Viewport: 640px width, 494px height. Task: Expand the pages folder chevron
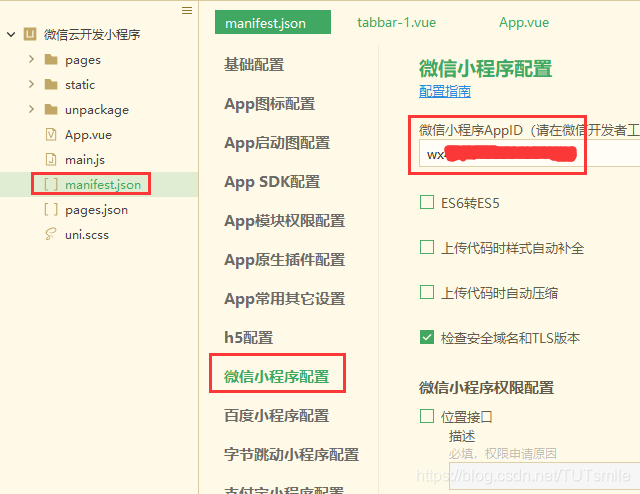pyautogui.click(x=31, y=60)
